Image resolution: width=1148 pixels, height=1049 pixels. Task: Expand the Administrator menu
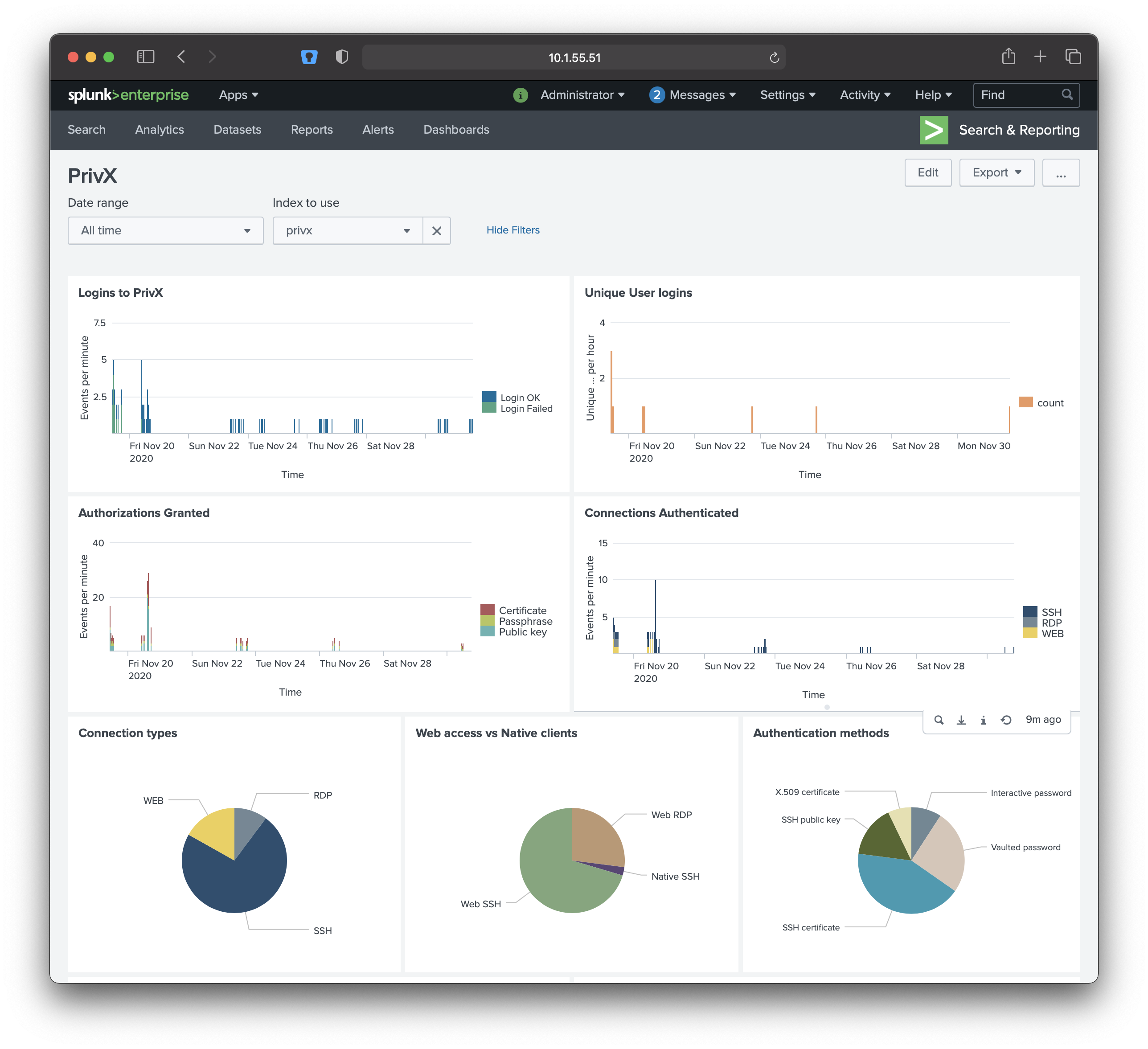coord(582,95)
